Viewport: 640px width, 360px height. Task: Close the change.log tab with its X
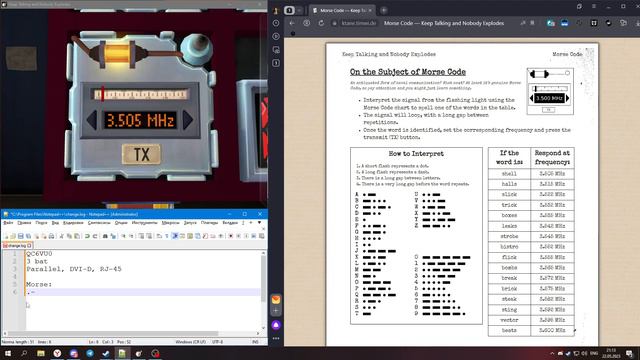click(x=29, y=246)
